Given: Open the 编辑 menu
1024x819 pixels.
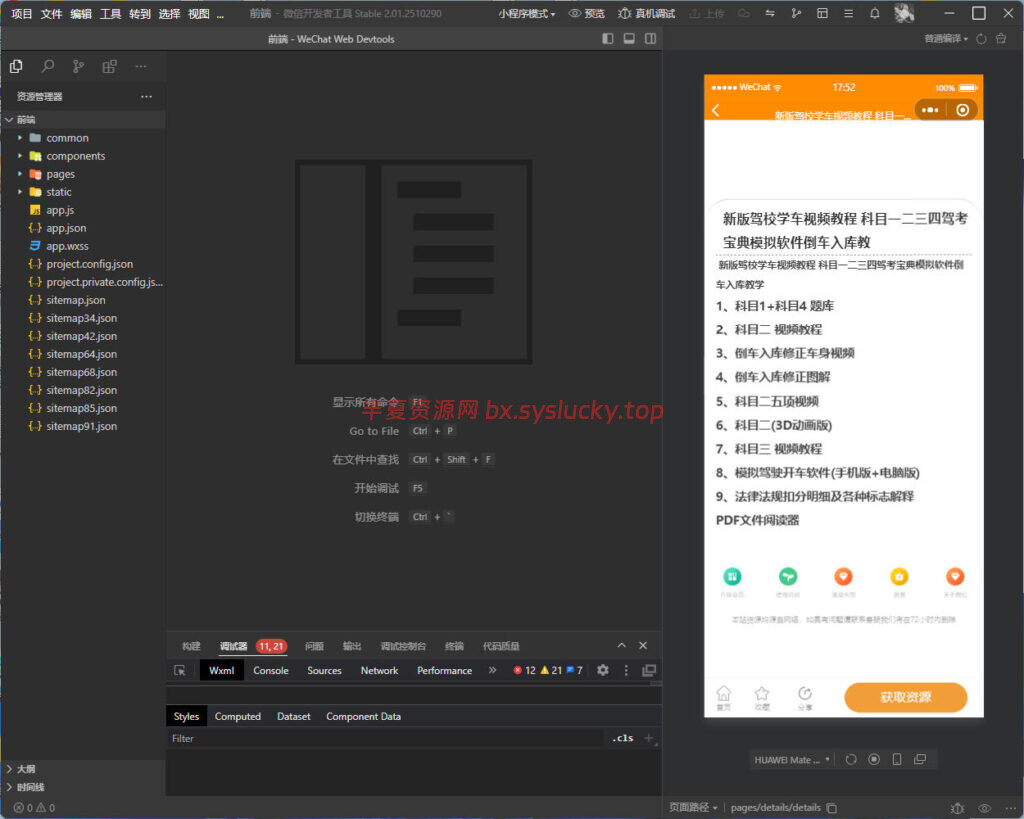Looking at the screenshot, I should [x=81, y=14].
